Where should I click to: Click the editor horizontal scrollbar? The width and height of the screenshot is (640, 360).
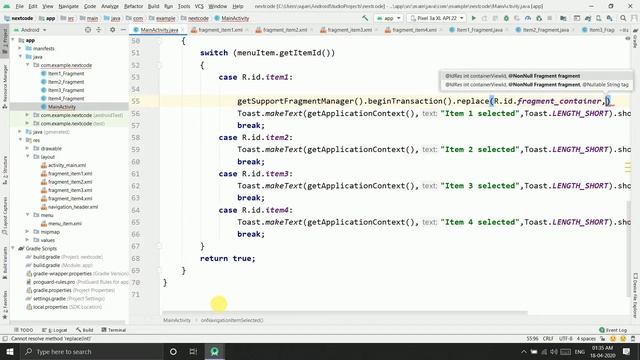click(345, 313)
